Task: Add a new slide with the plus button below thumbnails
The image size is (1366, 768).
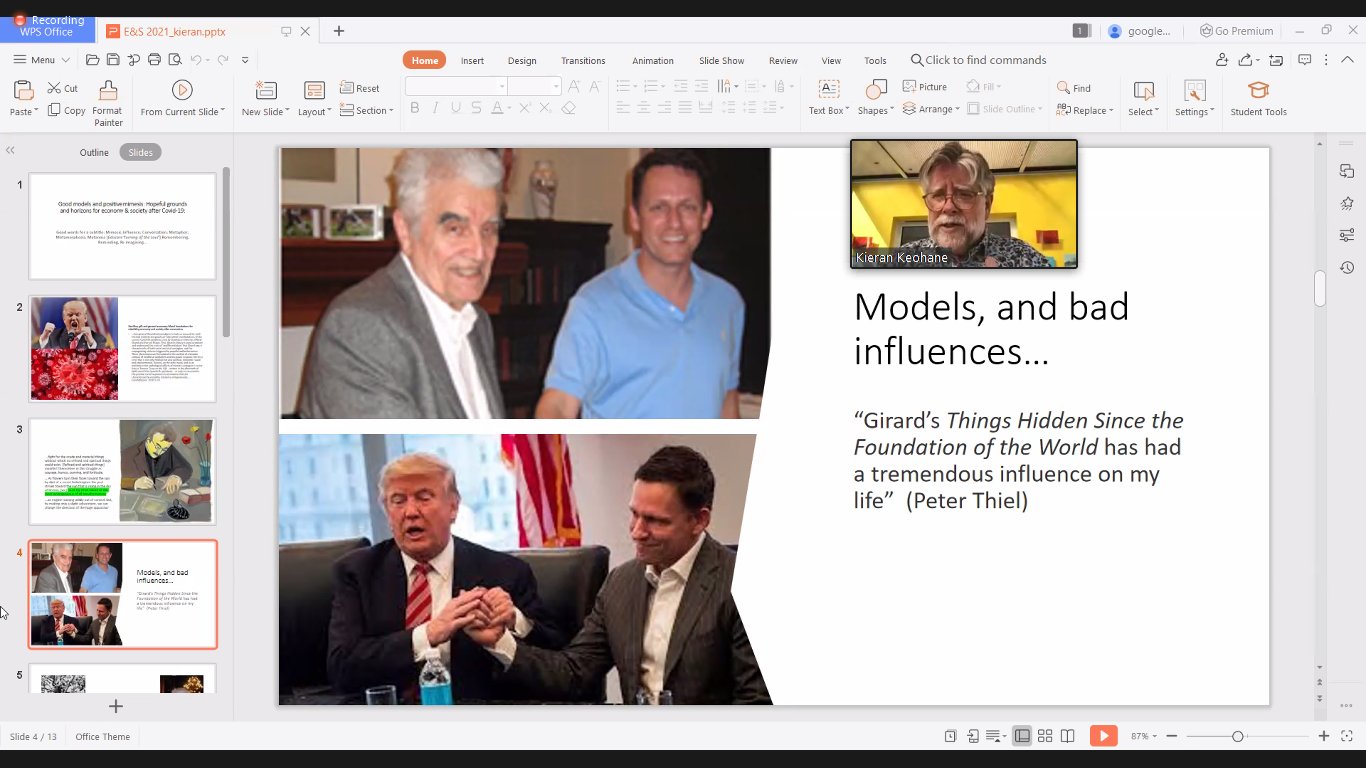Action: pyautogui.click(x=116, y=706)
